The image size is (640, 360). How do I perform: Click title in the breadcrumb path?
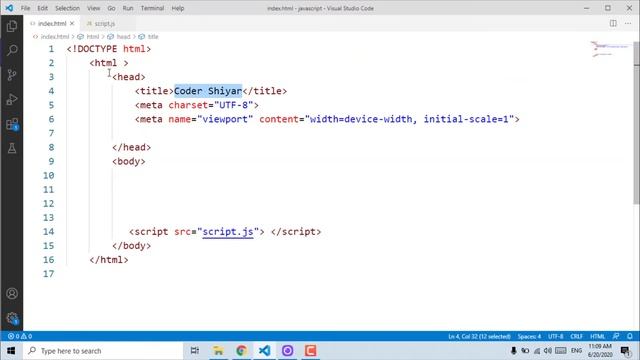(153, 37)
